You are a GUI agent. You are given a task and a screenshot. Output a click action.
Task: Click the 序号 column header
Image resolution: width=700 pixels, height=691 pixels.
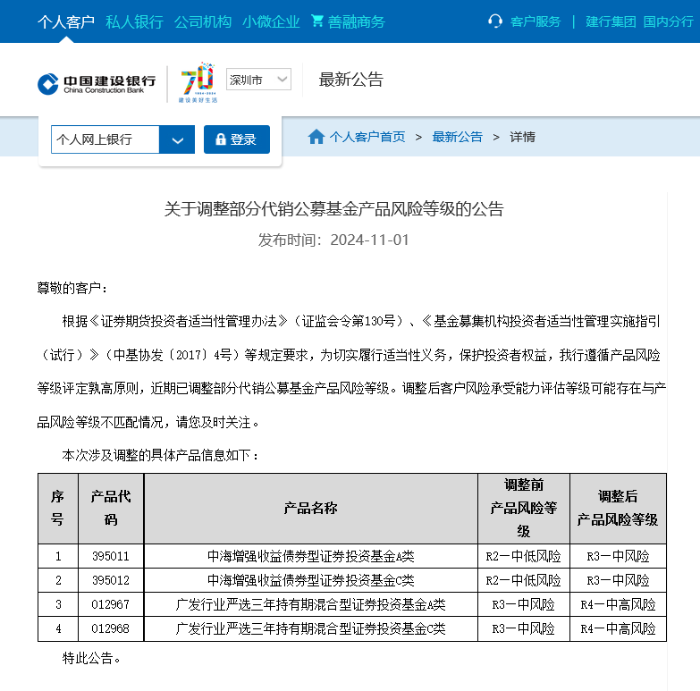(58, 508)
